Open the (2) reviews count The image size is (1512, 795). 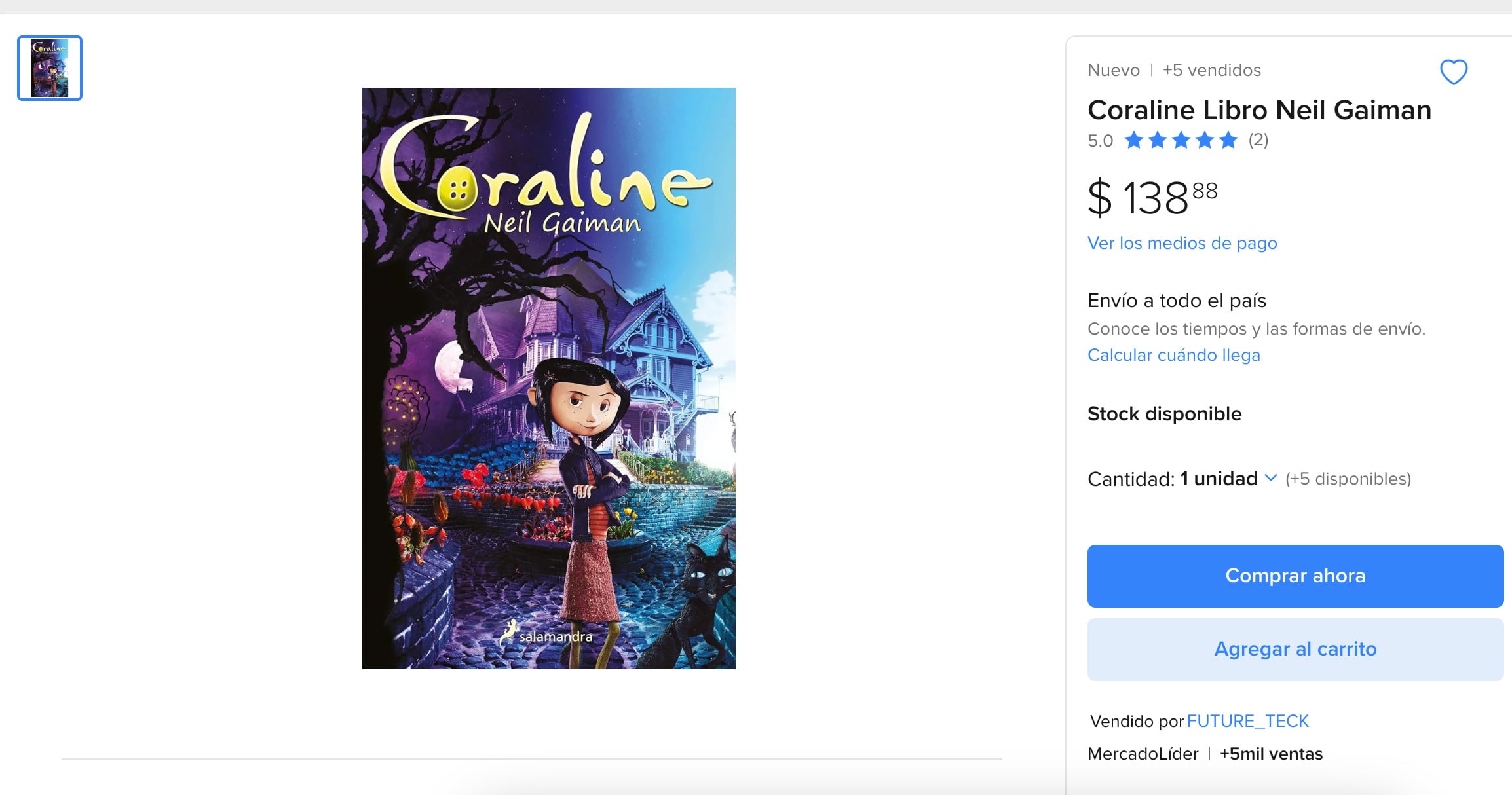(1258, 140)
